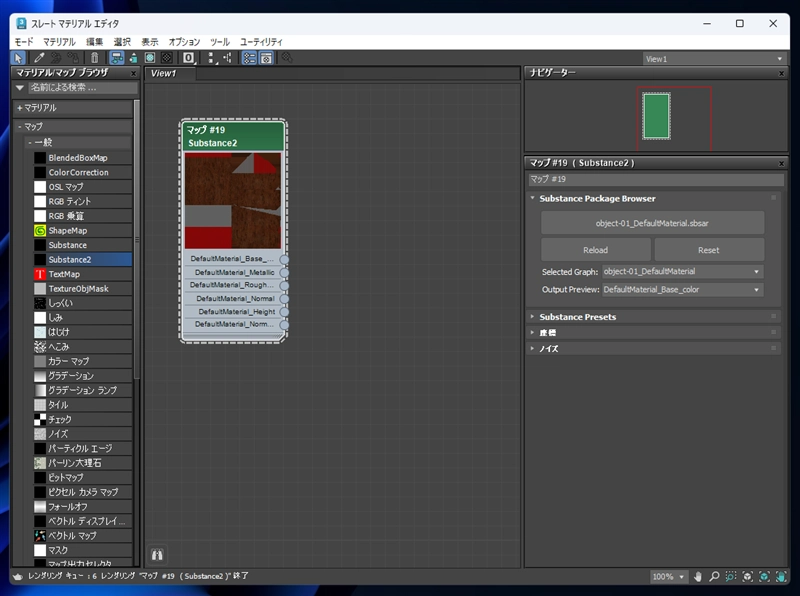Open the 100% zoom level dropdown
Image resolution: width=800 pixels, height=596 pixels.
669,577
